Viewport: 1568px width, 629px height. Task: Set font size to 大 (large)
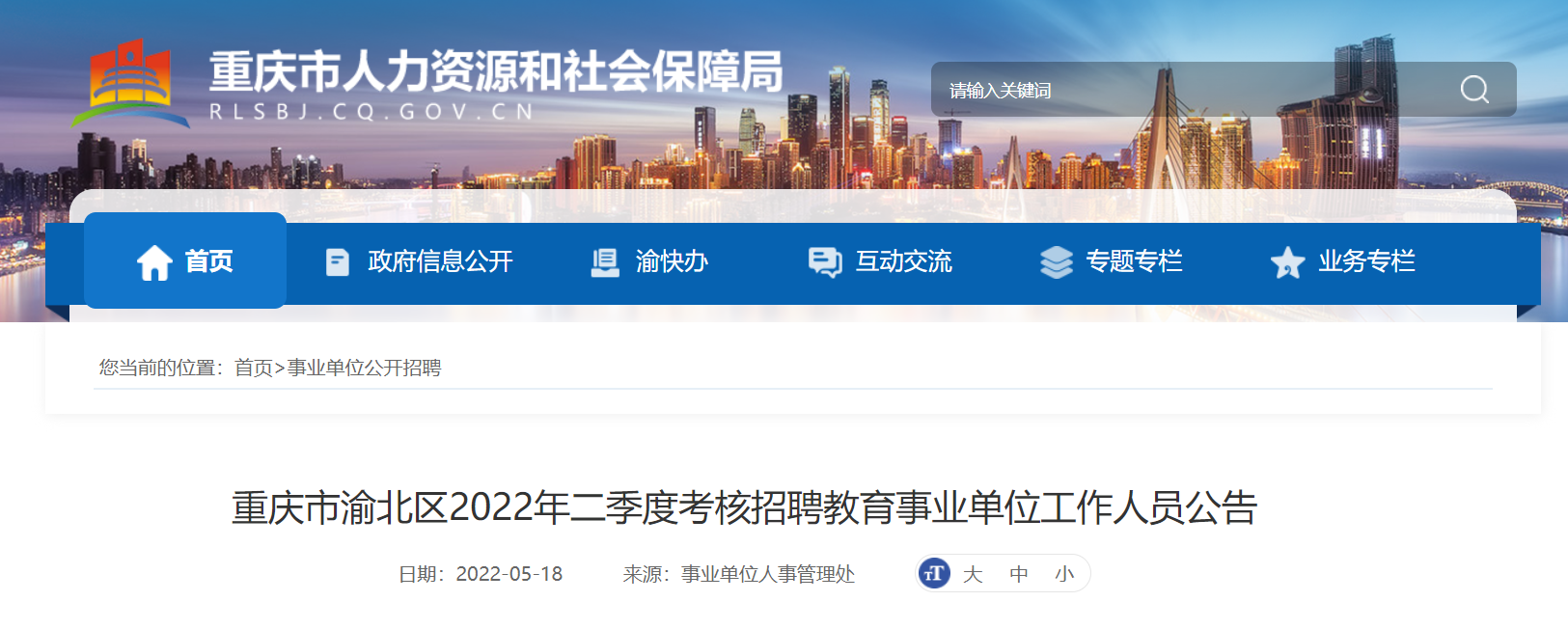tap(973, 574)
